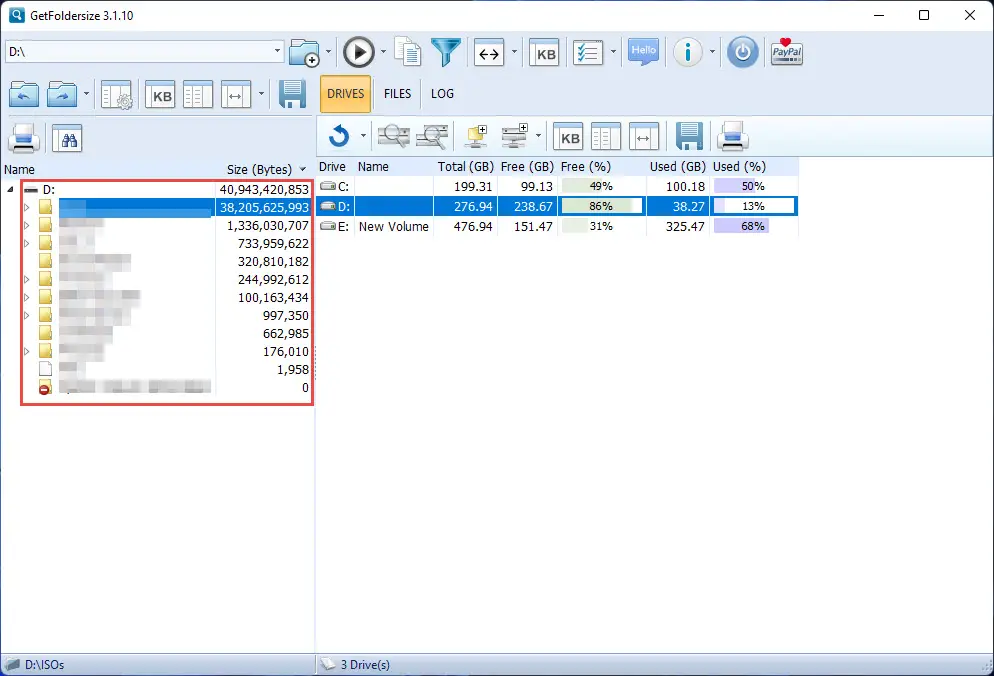This screenshot has width=994, height=676.
Task: Click the second magnifier drive scan icon
Action: [432, 136]
